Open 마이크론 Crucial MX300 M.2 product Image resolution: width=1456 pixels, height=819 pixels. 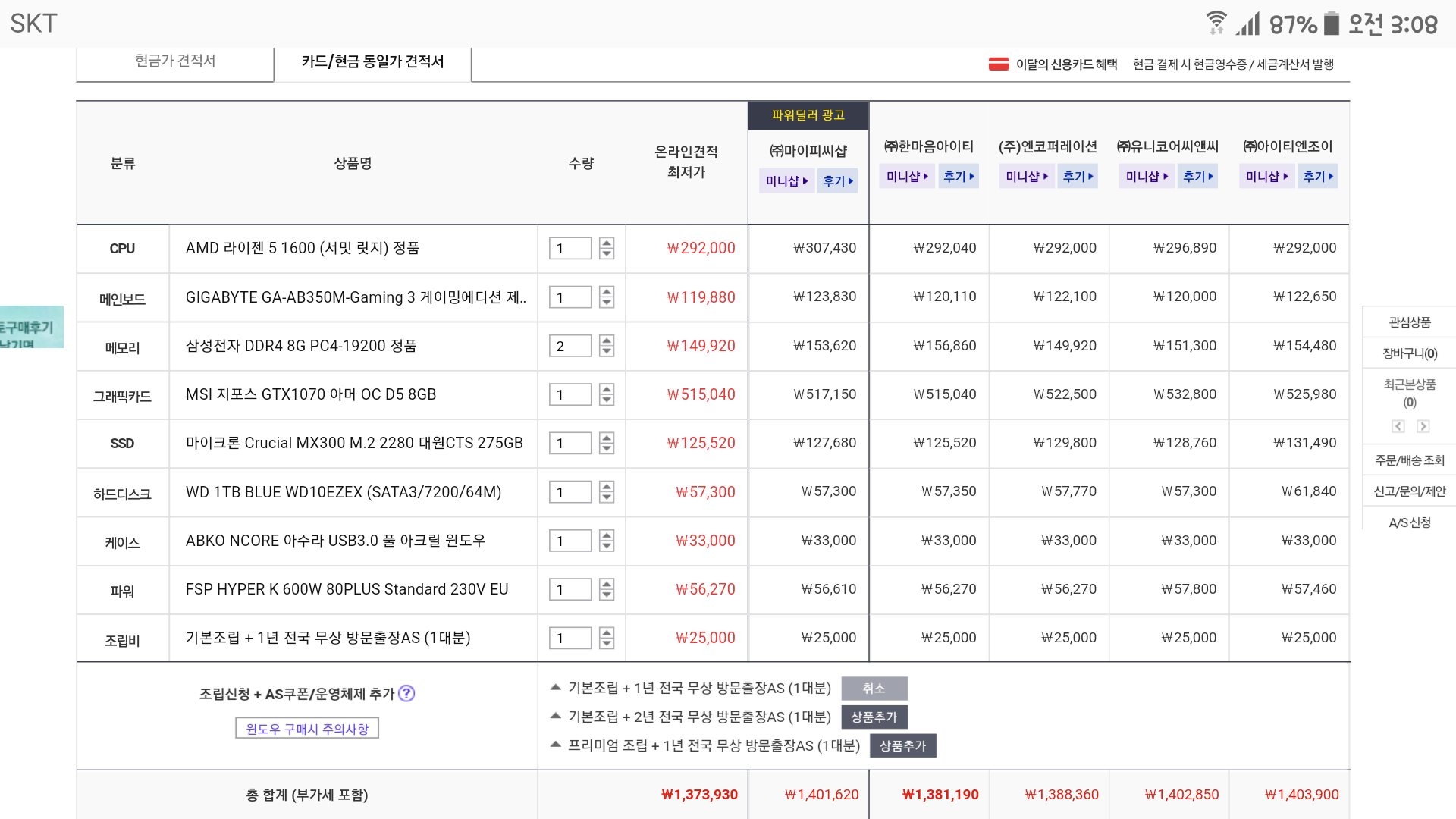(x=354, y=443)
